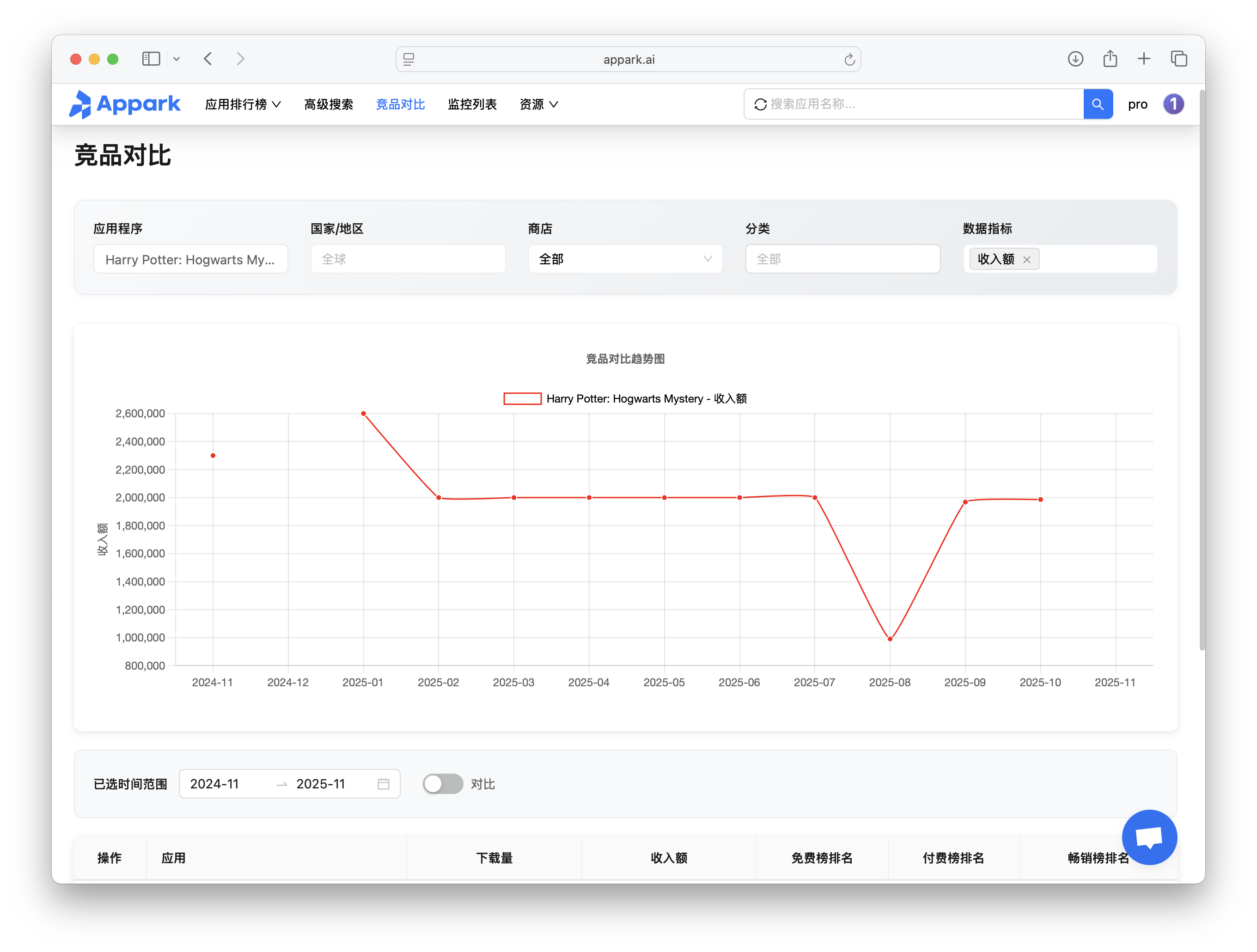
Task: Go to 高级搜索 page
Action: (329, 104)
